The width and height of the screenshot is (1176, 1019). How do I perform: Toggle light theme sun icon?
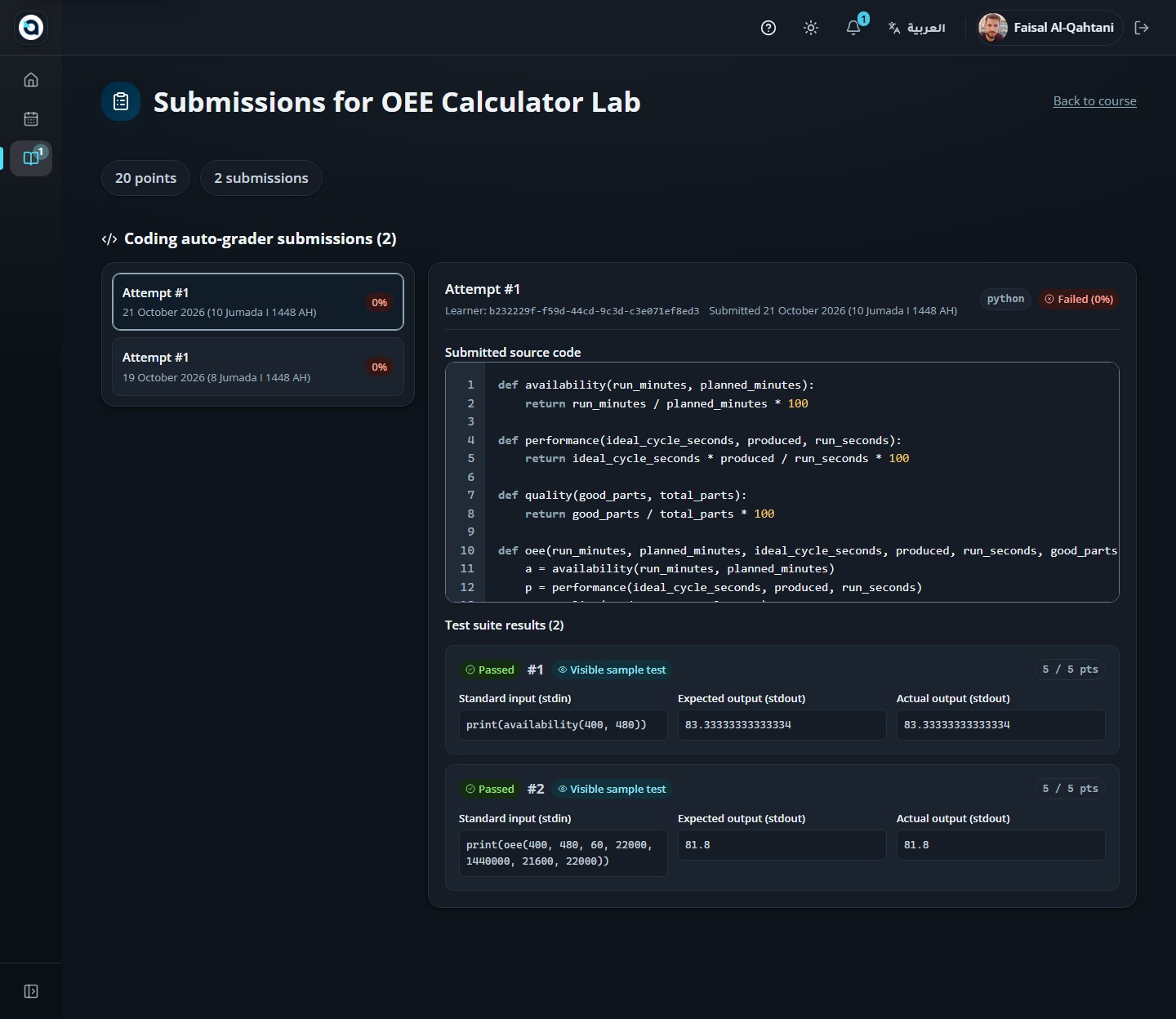[811, 28]
